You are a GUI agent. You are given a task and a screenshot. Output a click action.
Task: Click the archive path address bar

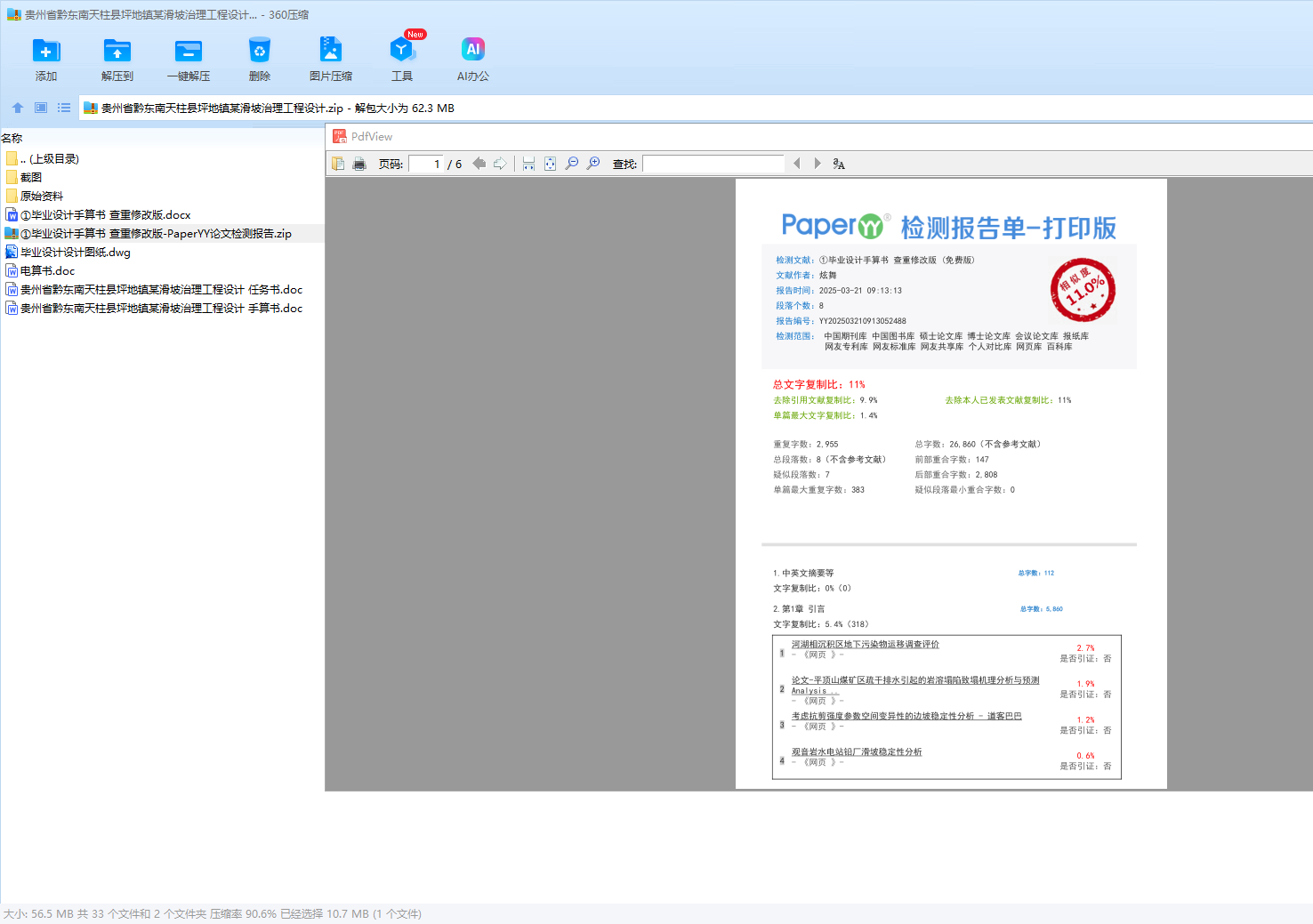click(x=696, y=108)
